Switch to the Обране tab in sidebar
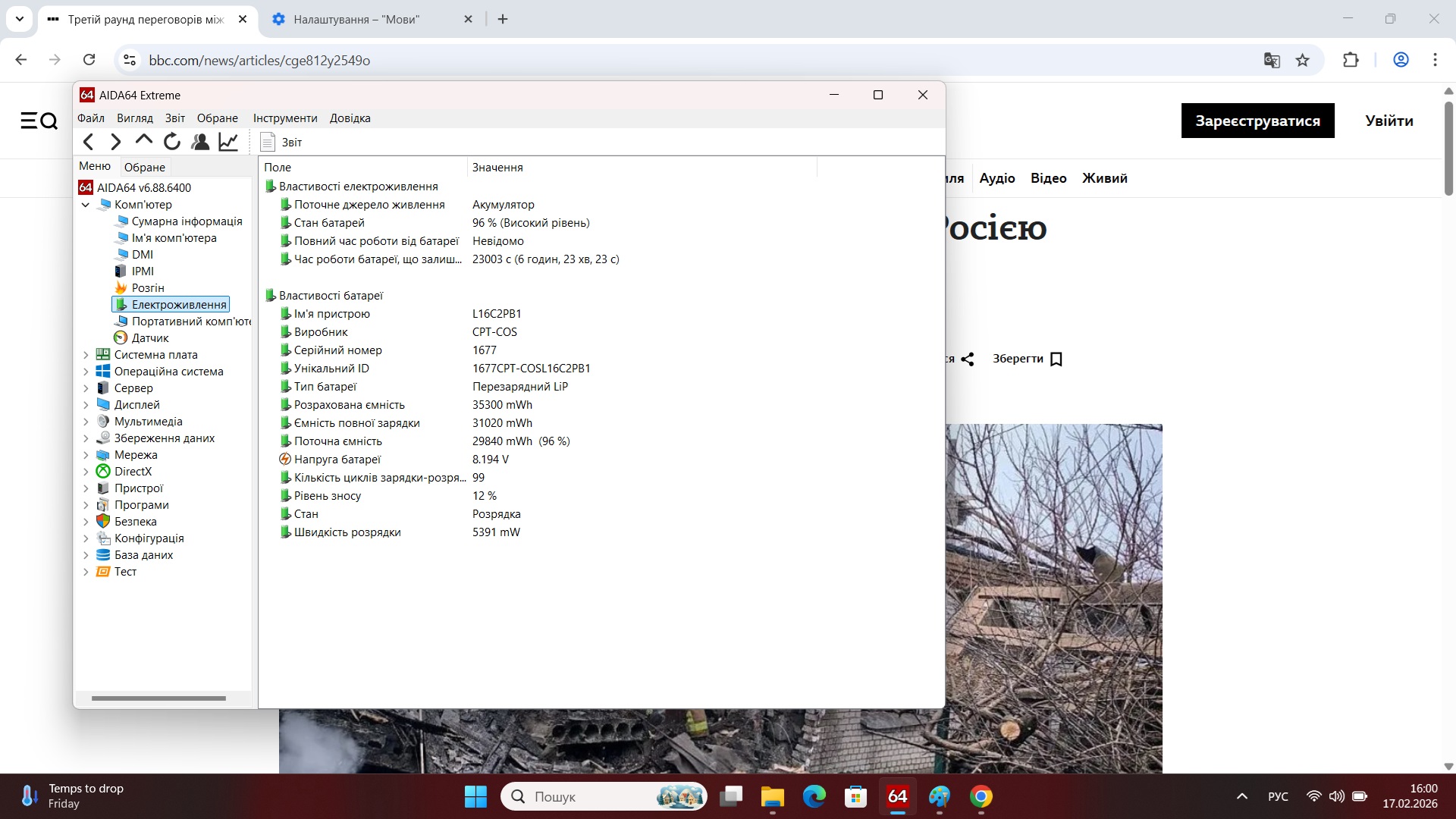 pos(145,167)
